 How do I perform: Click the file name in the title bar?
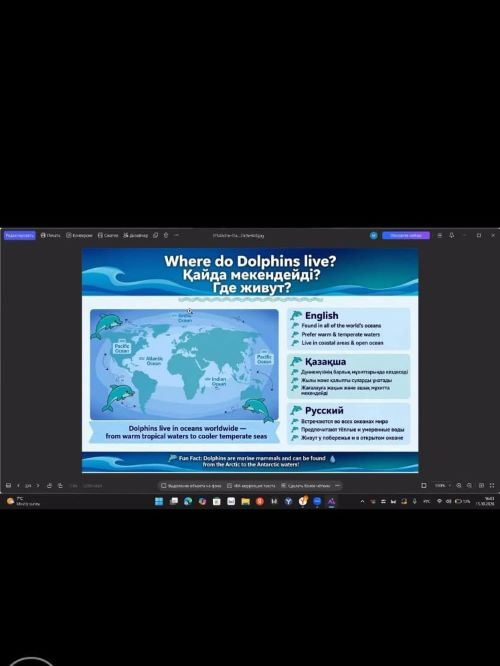point(238,235)
